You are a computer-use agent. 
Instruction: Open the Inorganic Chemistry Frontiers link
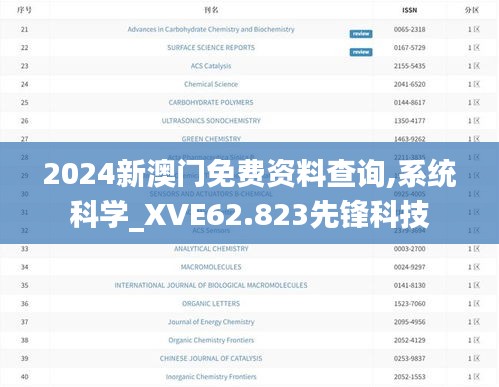click(x=211, y=377)
